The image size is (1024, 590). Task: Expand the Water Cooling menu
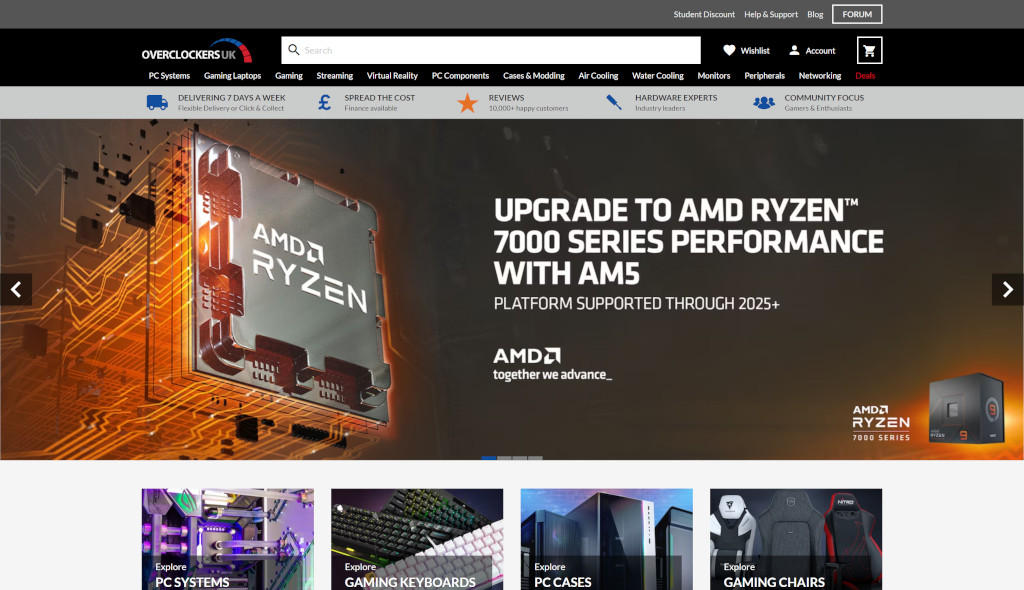click(657, 76)
